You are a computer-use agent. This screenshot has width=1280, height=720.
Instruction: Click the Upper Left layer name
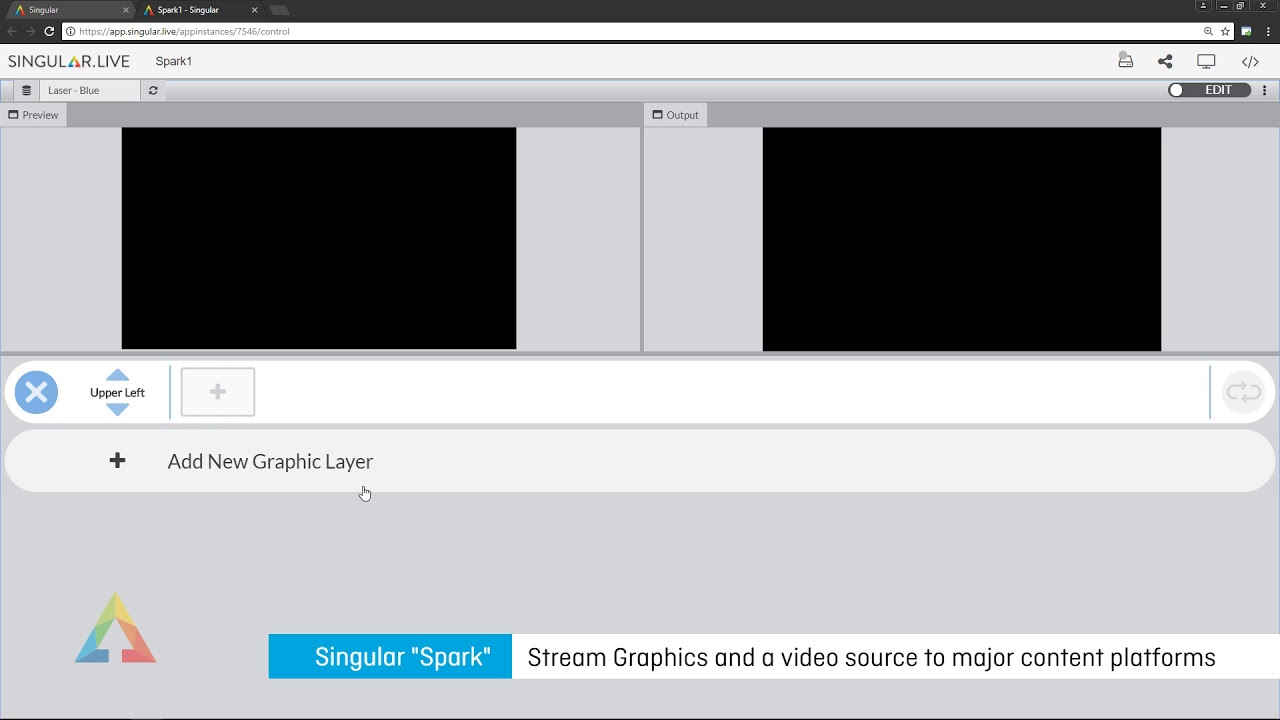coord(117,393)
